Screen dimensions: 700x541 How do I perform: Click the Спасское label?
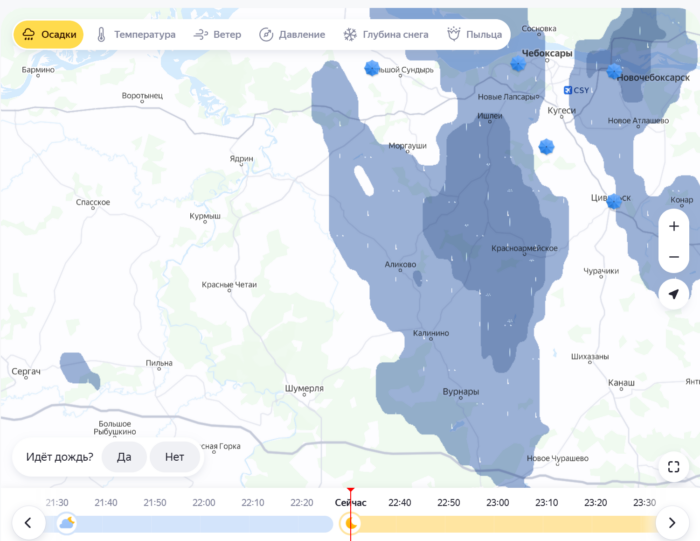click(93, 202)
